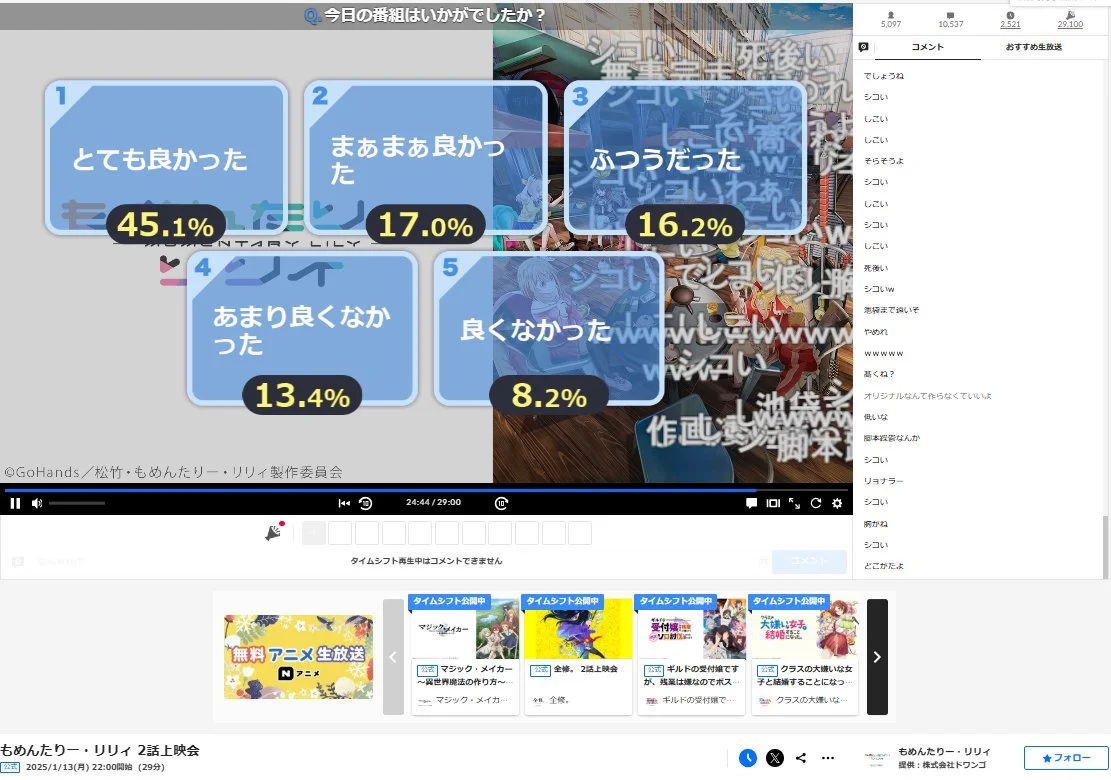Click comment 'オリジナルなんて作らなくていいよ'
Image resolution: width=1111 pixels, height=780 pixels.
[927, 396]
